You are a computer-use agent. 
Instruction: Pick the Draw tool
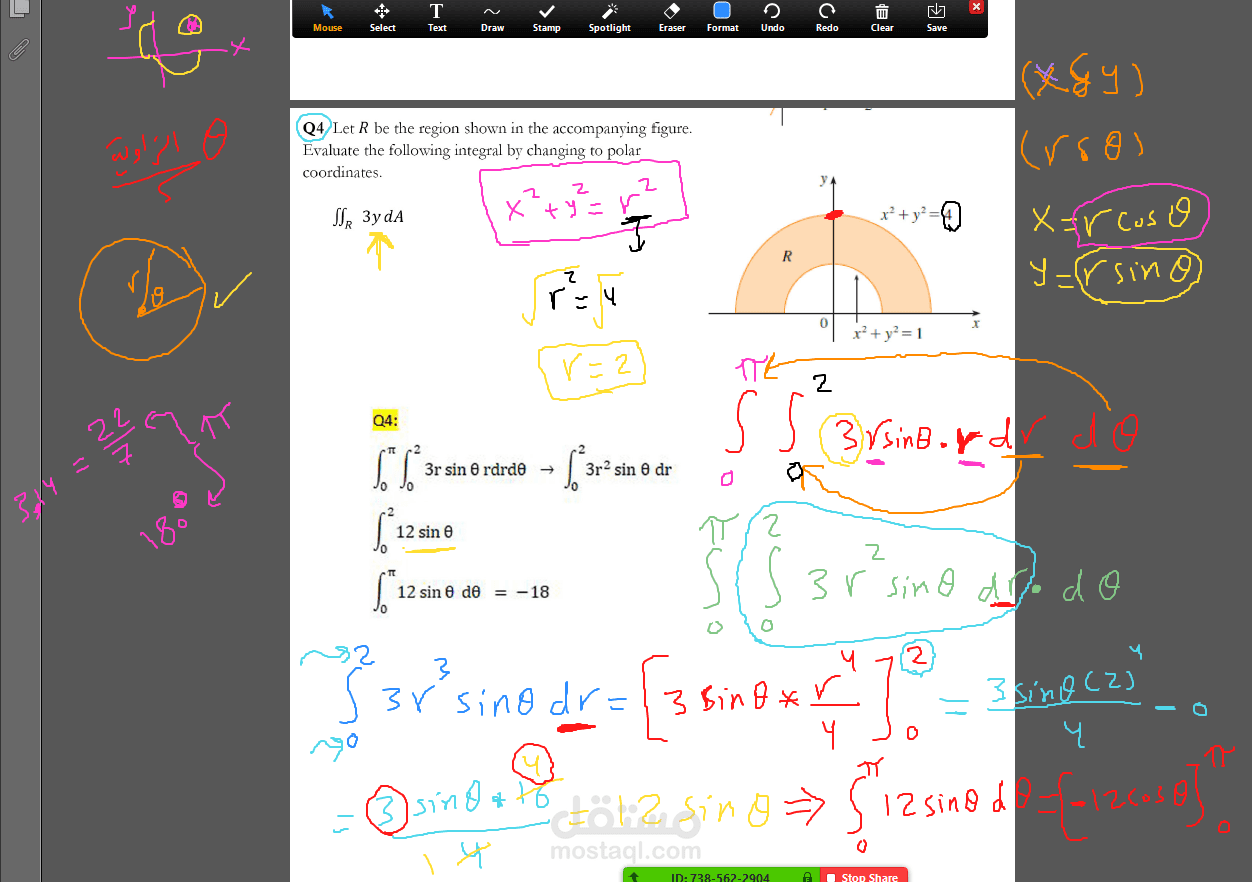tap(492, 18)
